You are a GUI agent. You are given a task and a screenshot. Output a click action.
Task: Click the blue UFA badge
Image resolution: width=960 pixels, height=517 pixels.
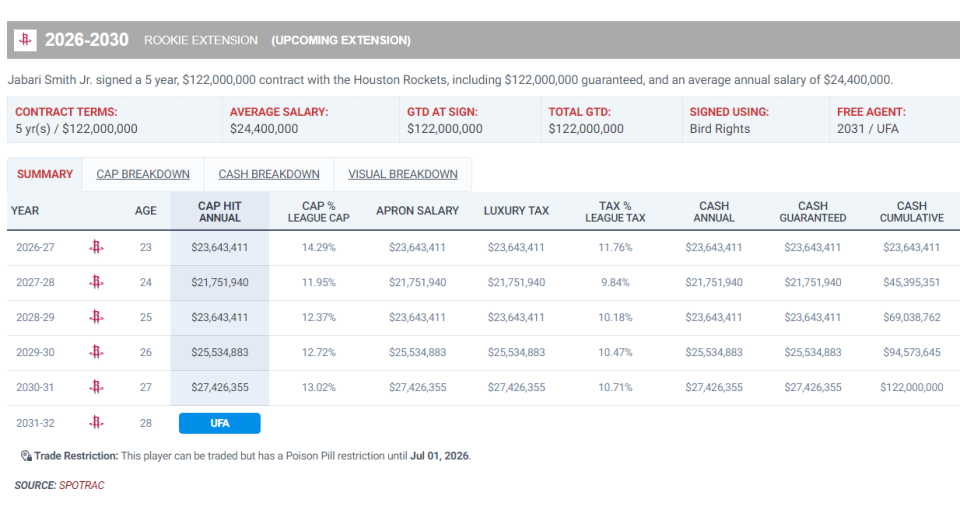pos(220,423)
